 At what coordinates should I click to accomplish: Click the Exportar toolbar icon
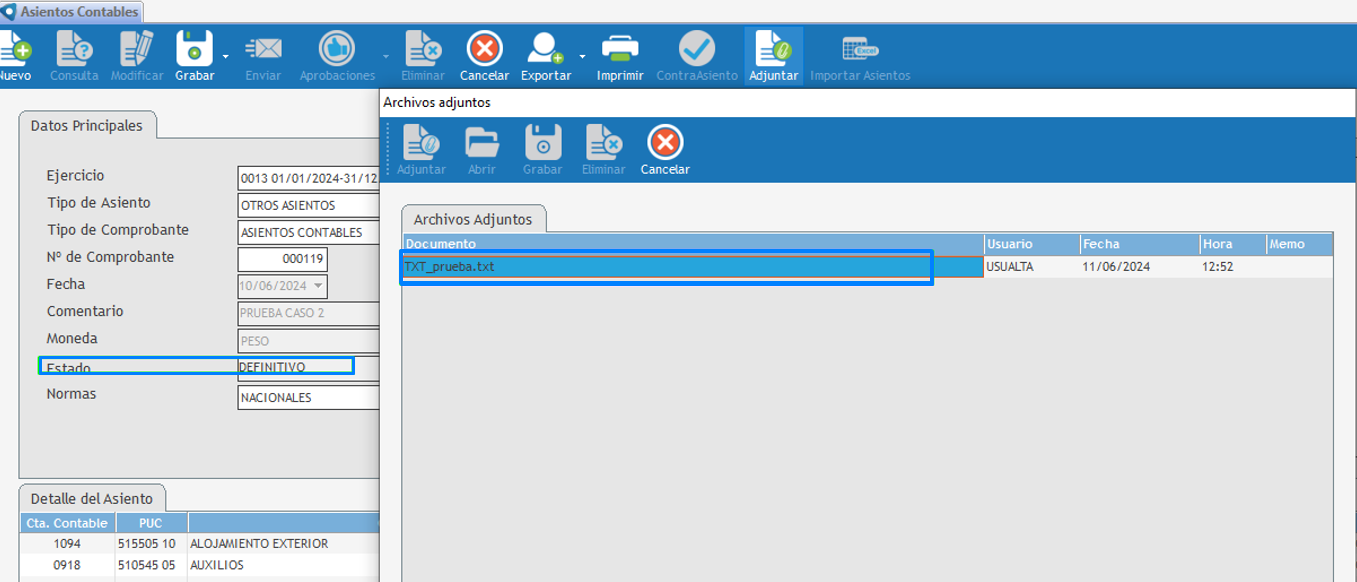546,50
